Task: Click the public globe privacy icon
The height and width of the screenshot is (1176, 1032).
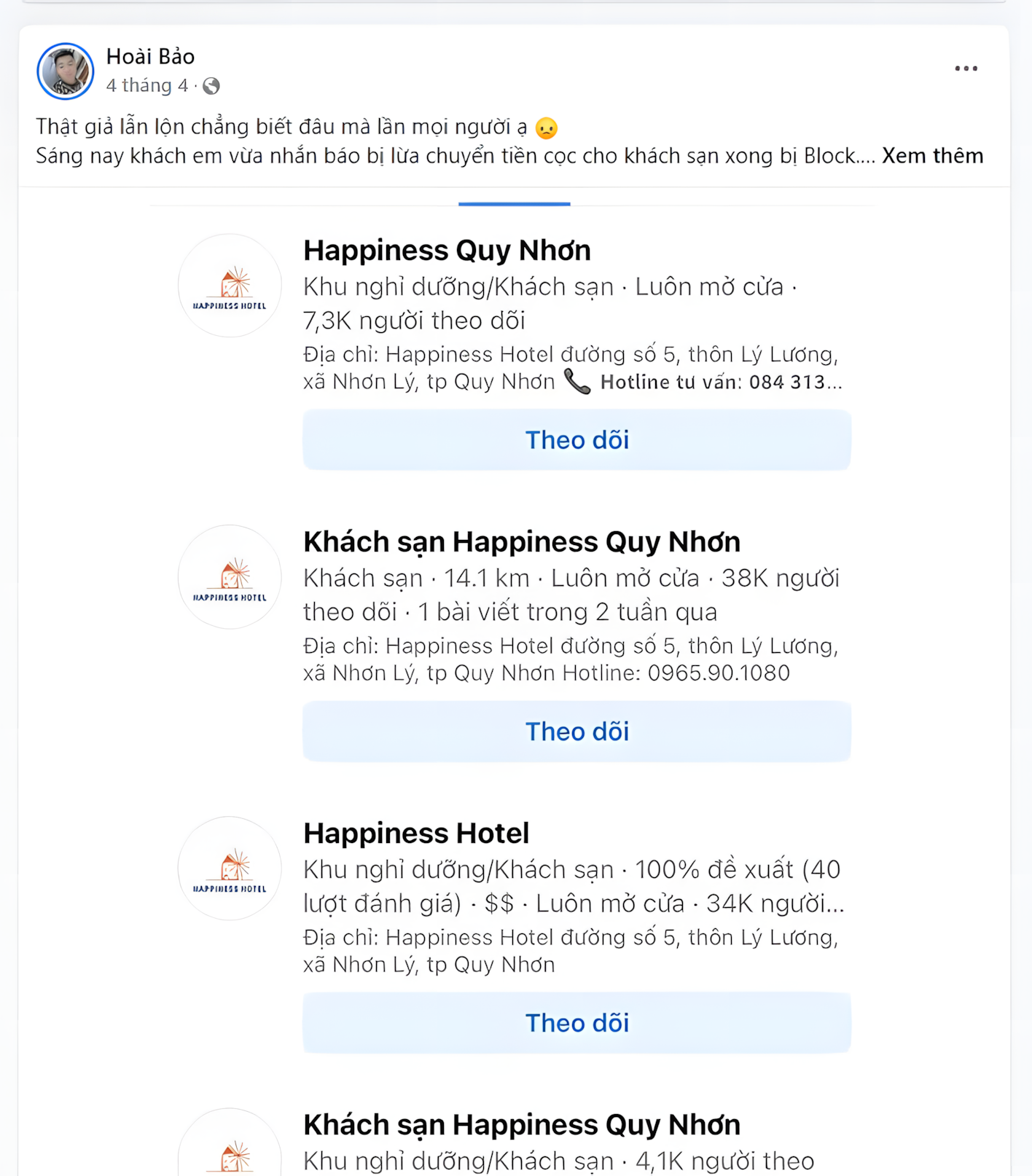Action: tap(211, 86)
